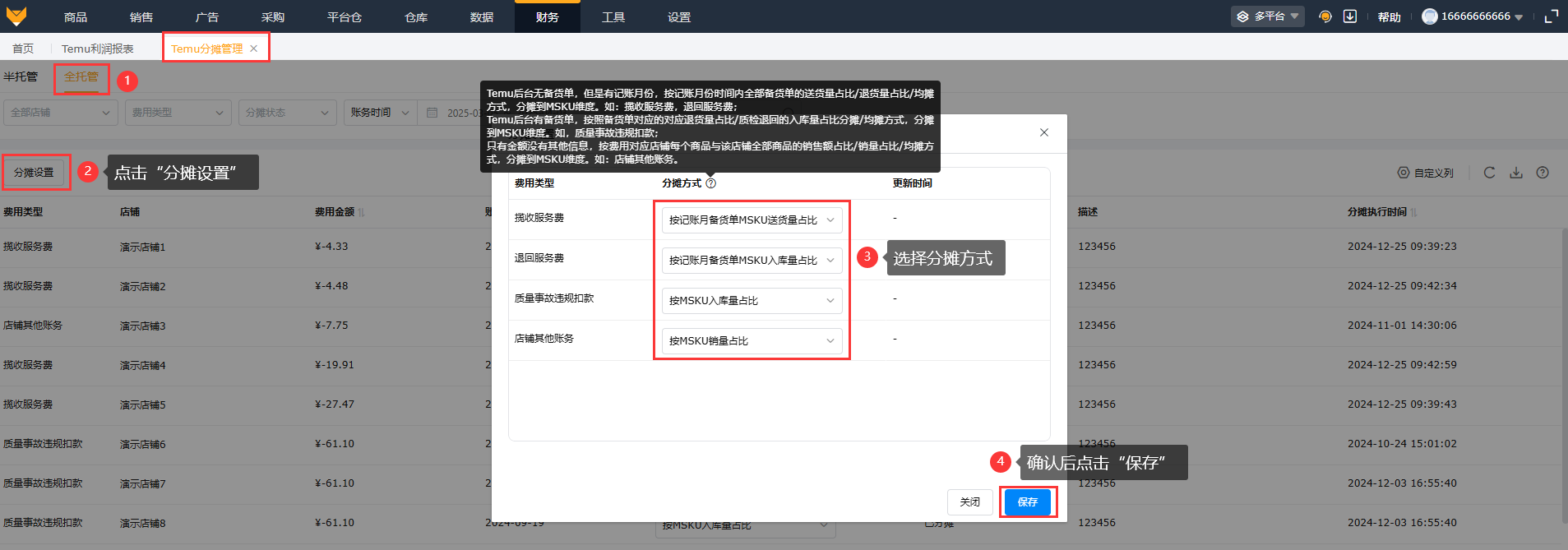
Task: Click the 分摊设置 button
Action: pos(34,173)
